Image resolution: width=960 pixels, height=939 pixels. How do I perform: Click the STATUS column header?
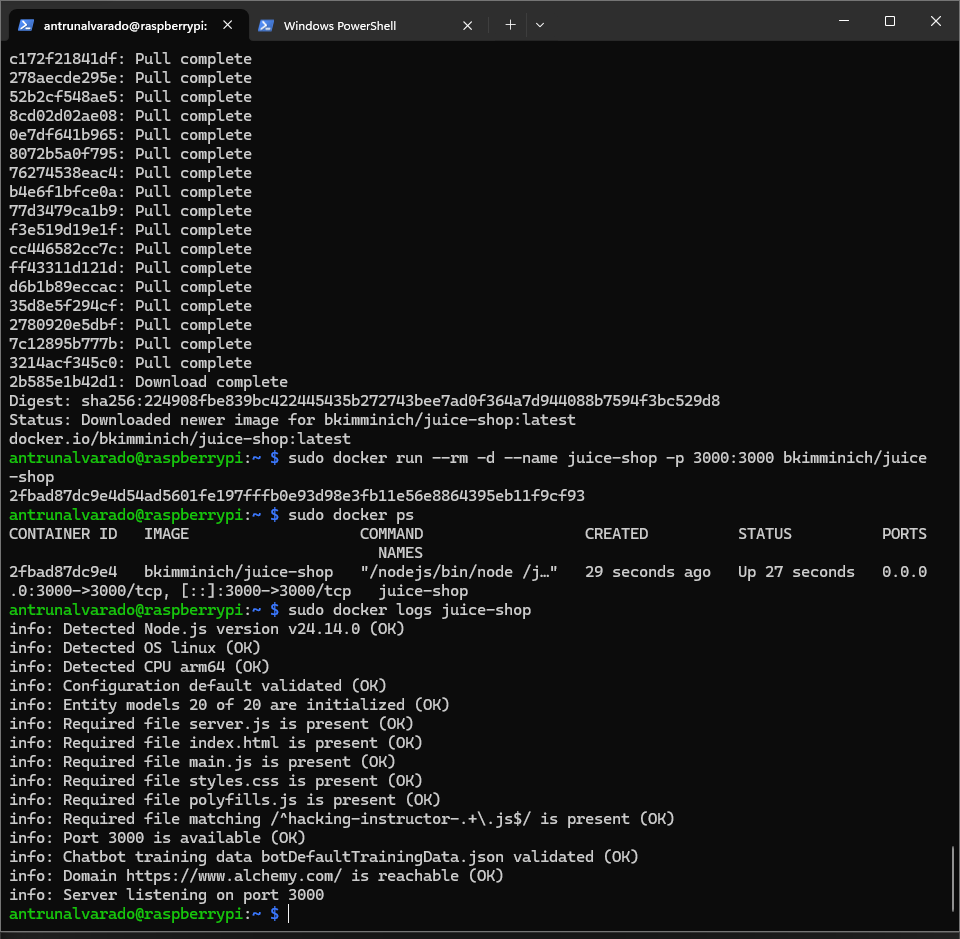coord(765,534)
